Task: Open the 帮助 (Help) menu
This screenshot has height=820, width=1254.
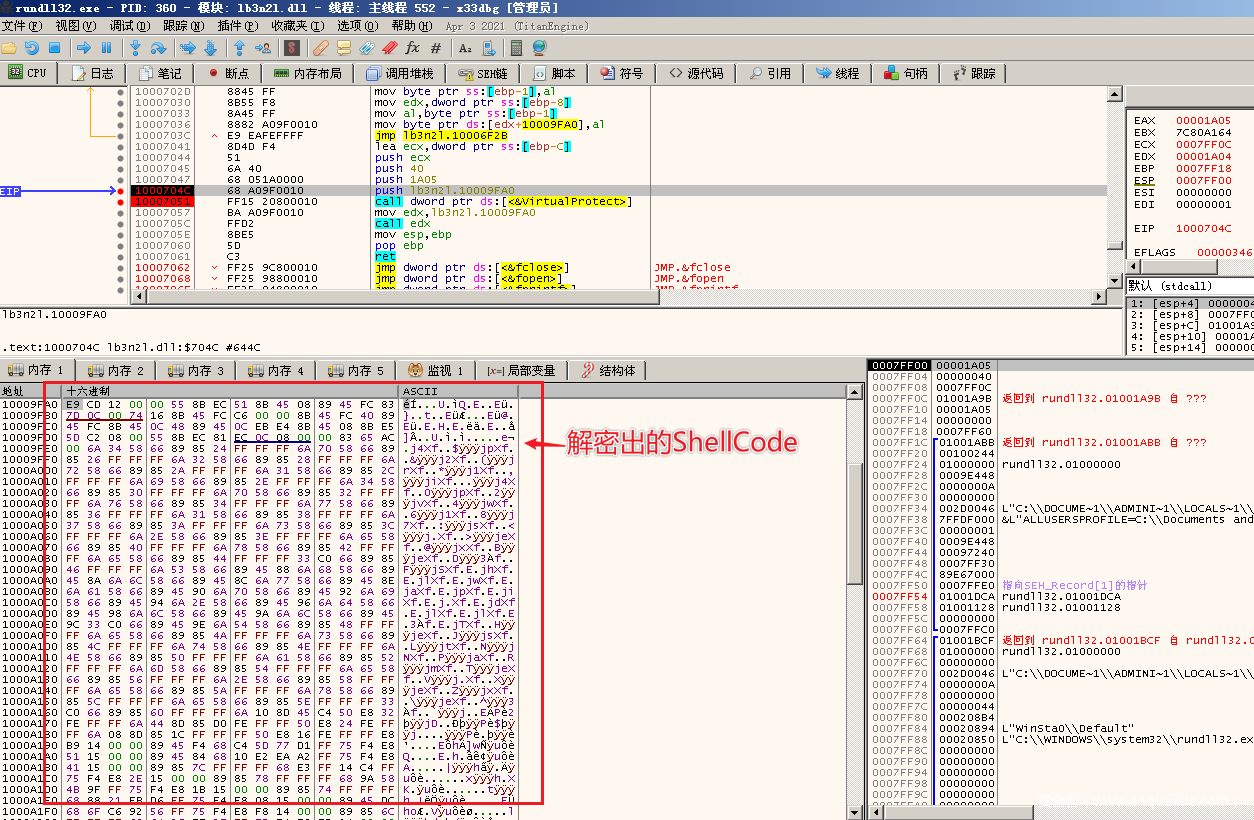Action: (413, 26)
